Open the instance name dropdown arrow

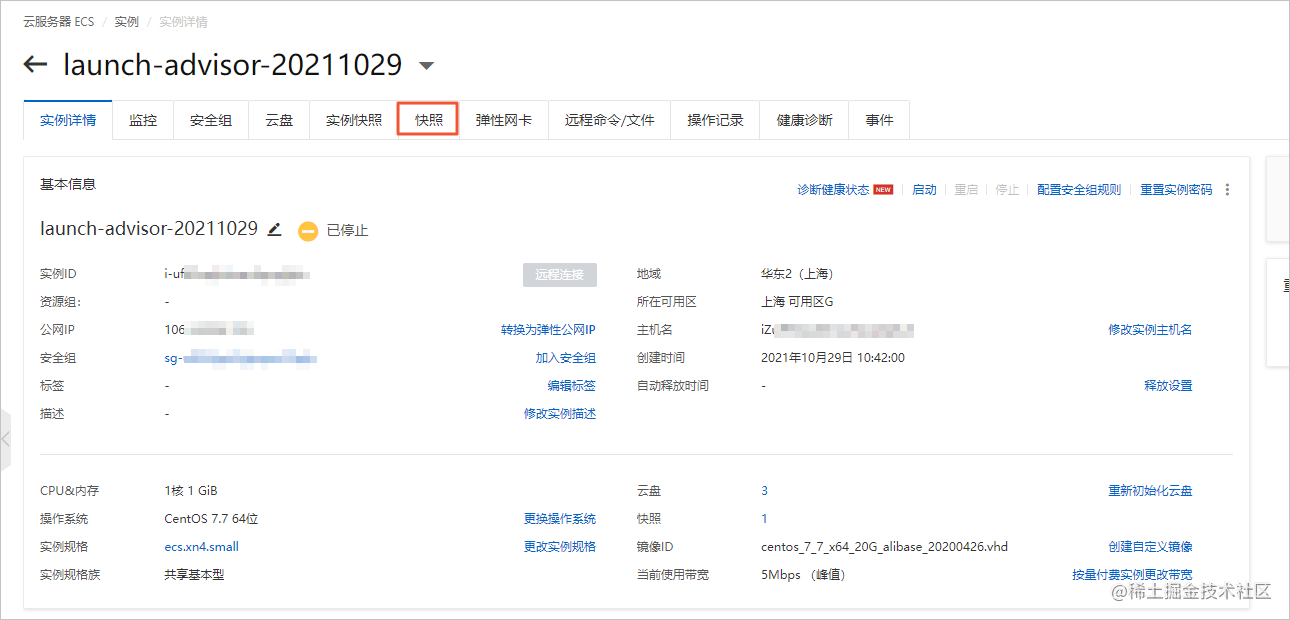[x=426, y=66]
